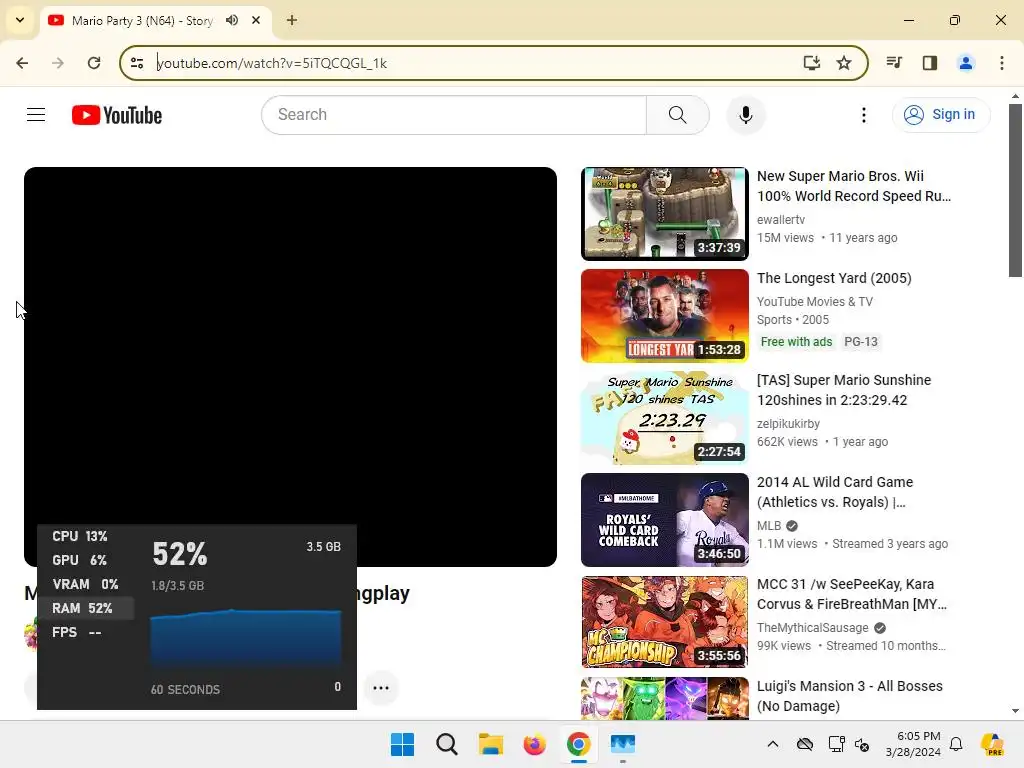The height and width of the screenshot is (768, 1024).
Task: Open clock showing 6:05 PM
Action: (x=913, y=744)
